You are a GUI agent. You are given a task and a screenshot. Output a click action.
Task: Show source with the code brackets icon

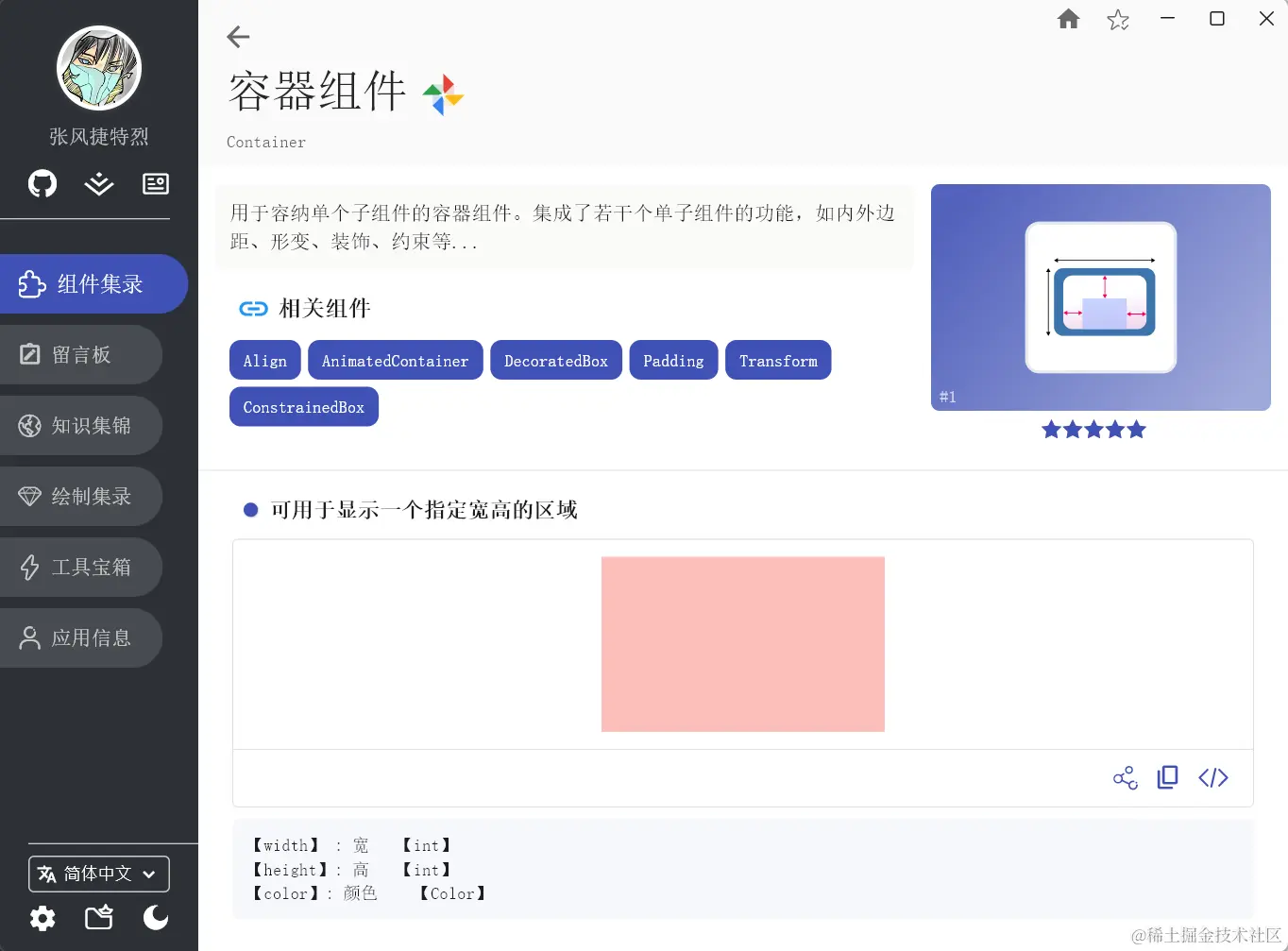coord(1213,777)
